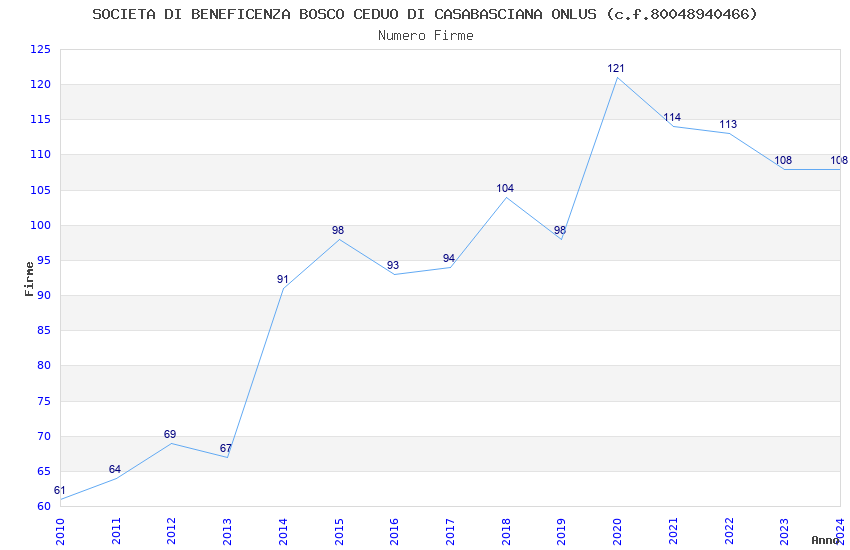This screenshot has height=550, width=850.
Task: Select the 2013 data point labeled 67
Action: [226, 448]
